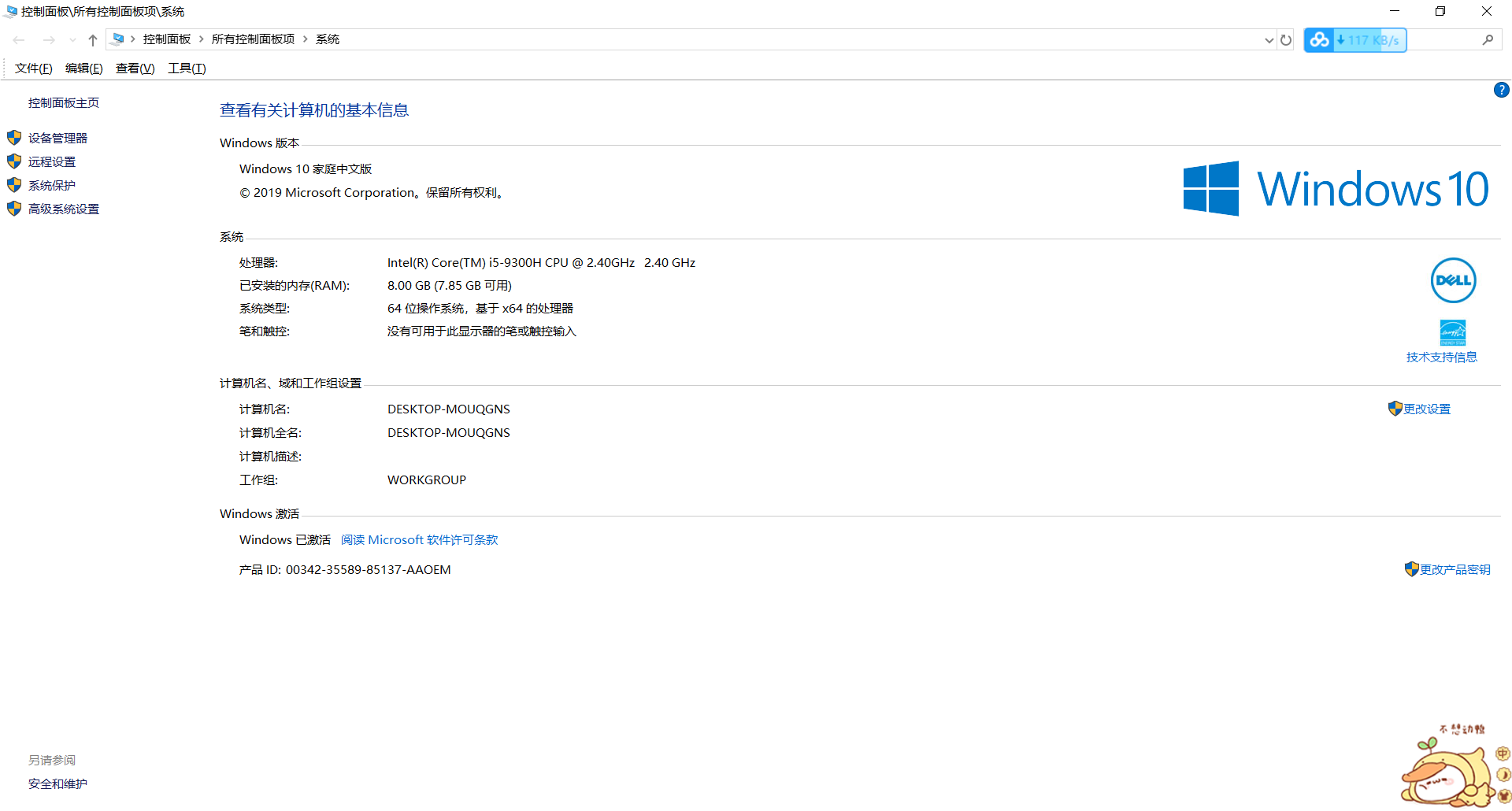Click shield icon beside 远程设置
The height and width of the screenshot is (811, 1512).
click(x=14, y=161)
